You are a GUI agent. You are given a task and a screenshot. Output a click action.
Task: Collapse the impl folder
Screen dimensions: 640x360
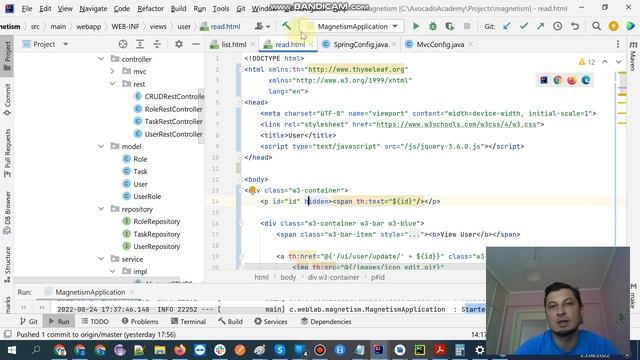112,271
